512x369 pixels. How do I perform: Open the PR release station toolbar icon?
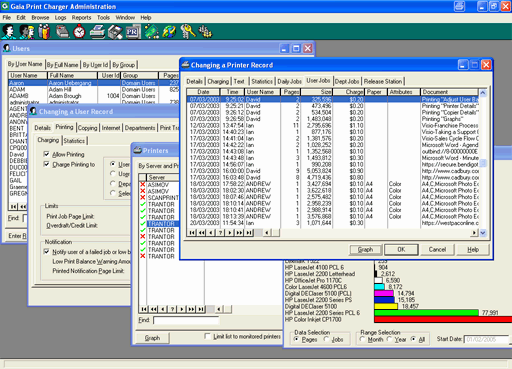pyautogui.click(x=133, y=32)
